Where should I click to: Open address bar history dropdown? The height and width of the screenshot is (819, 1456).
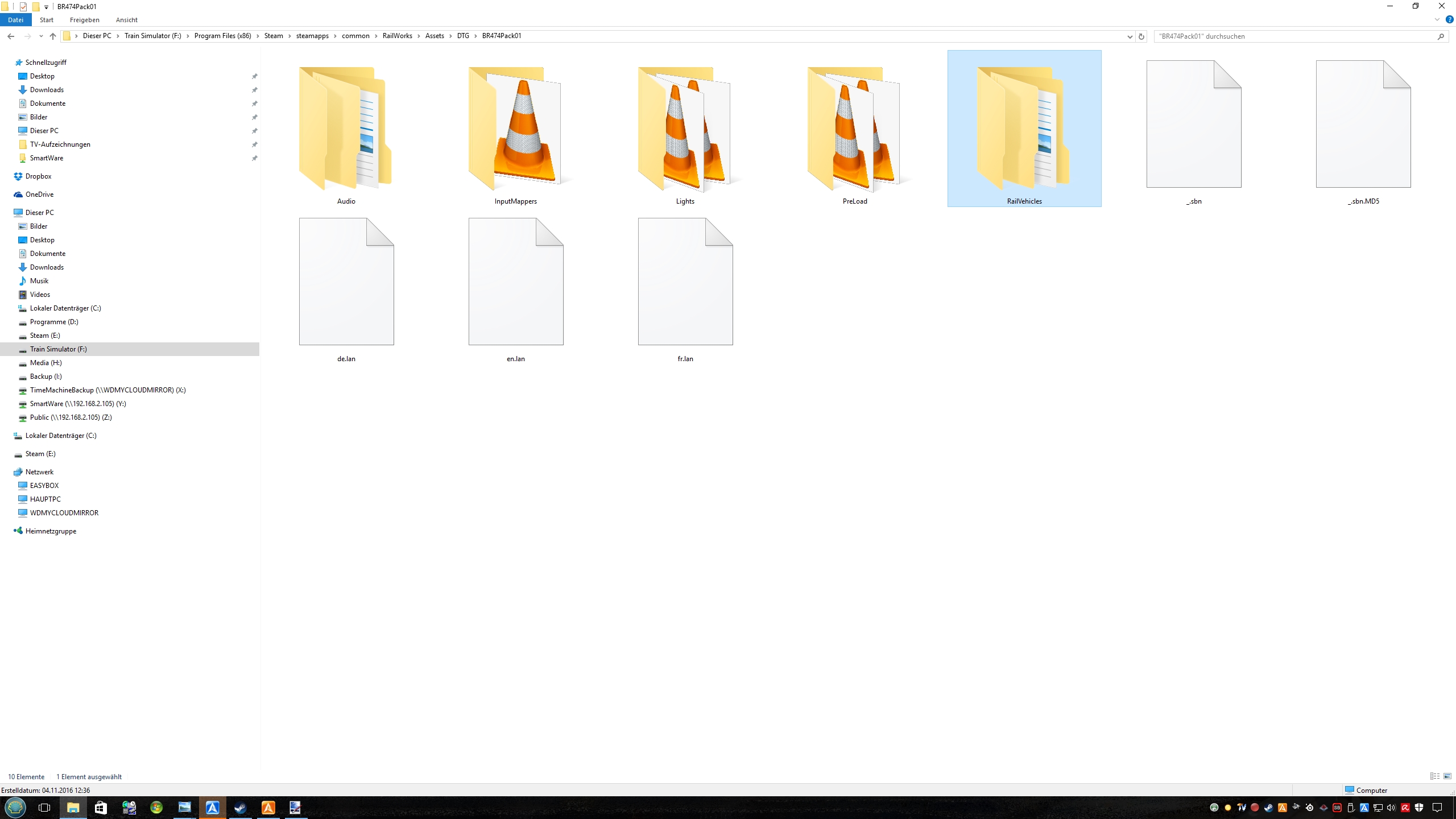1130,36
